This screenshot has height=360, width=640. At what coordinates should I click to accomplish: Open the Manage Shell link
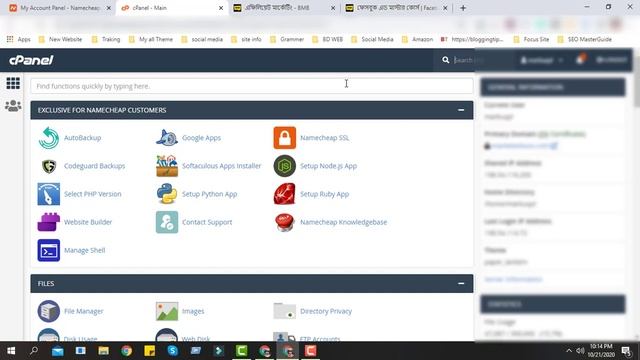click(x=84, y=251)
